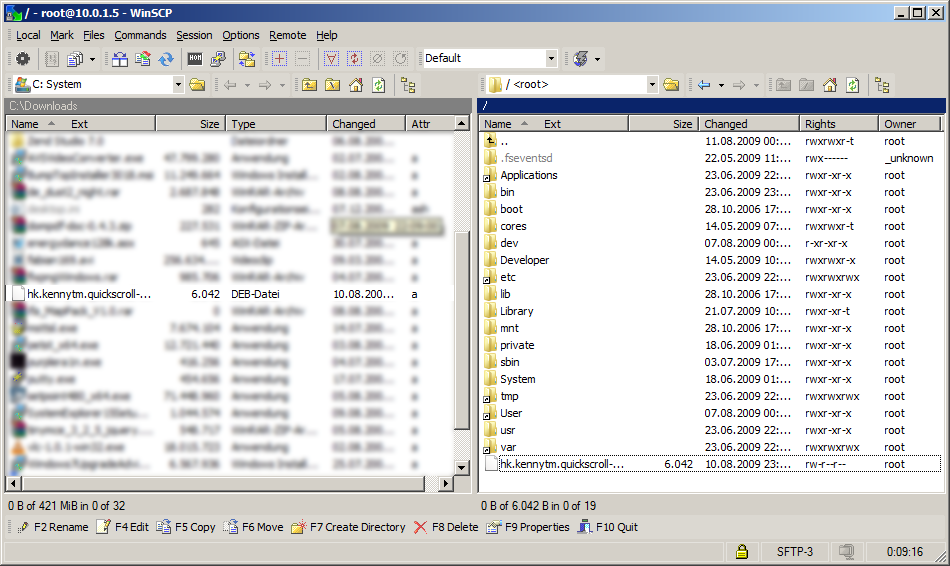Click the padlock icon in status bar

(742, 551)
